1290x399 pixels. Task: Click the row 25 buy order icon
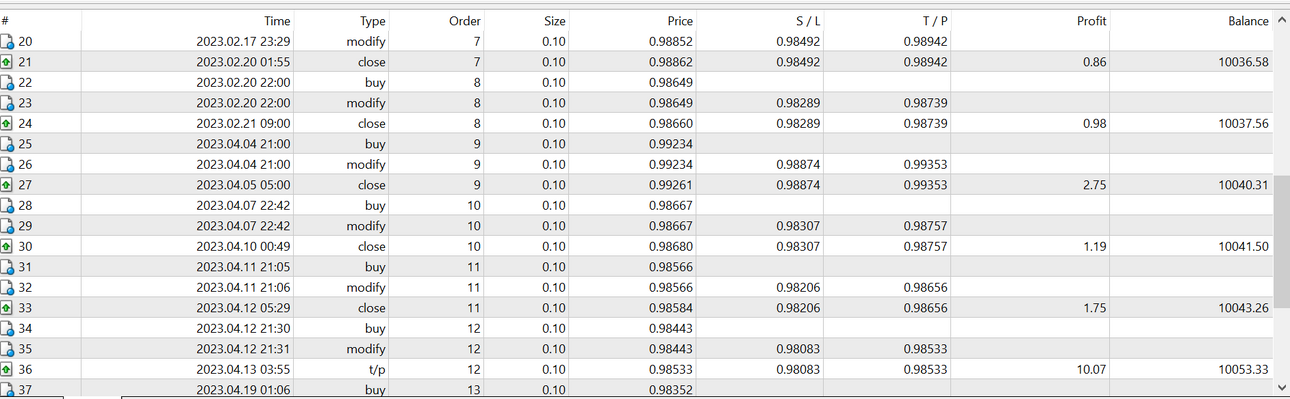click(8, 144)
